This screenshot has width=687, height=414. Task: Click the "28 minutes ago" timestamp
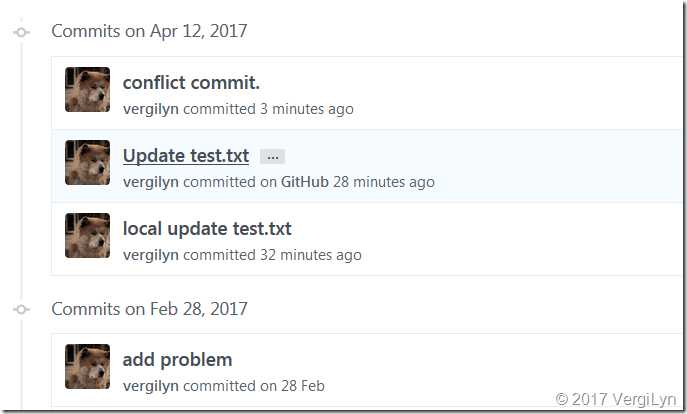pos(384,182)
